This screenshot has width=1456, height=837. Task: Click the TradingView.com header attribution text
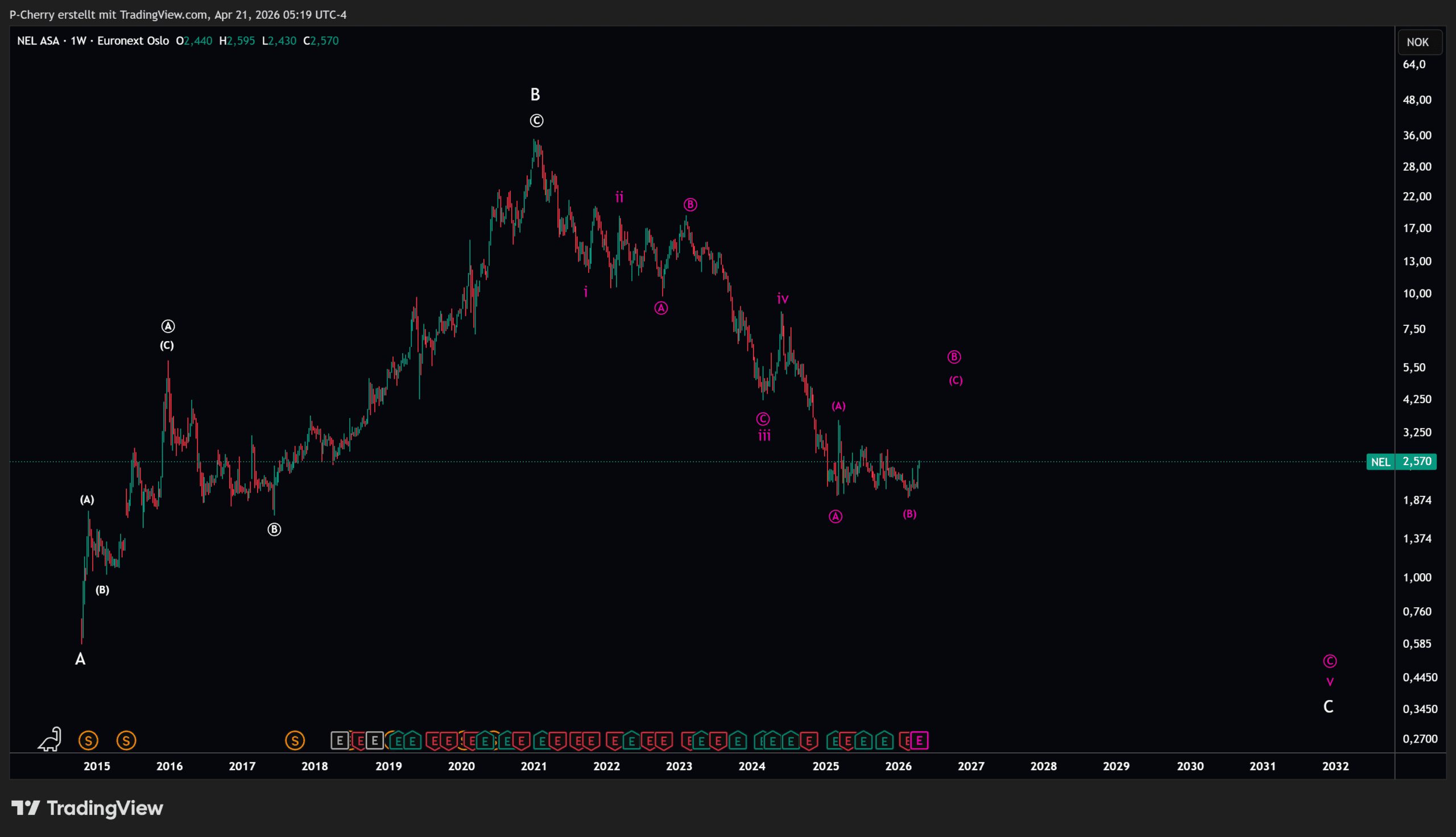[177, 14]
